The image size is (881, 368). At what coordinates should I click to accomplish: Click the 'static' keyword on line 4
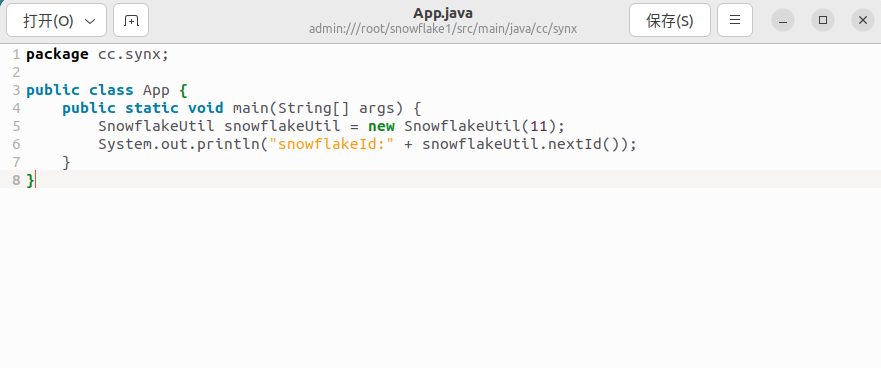[152, 108]
